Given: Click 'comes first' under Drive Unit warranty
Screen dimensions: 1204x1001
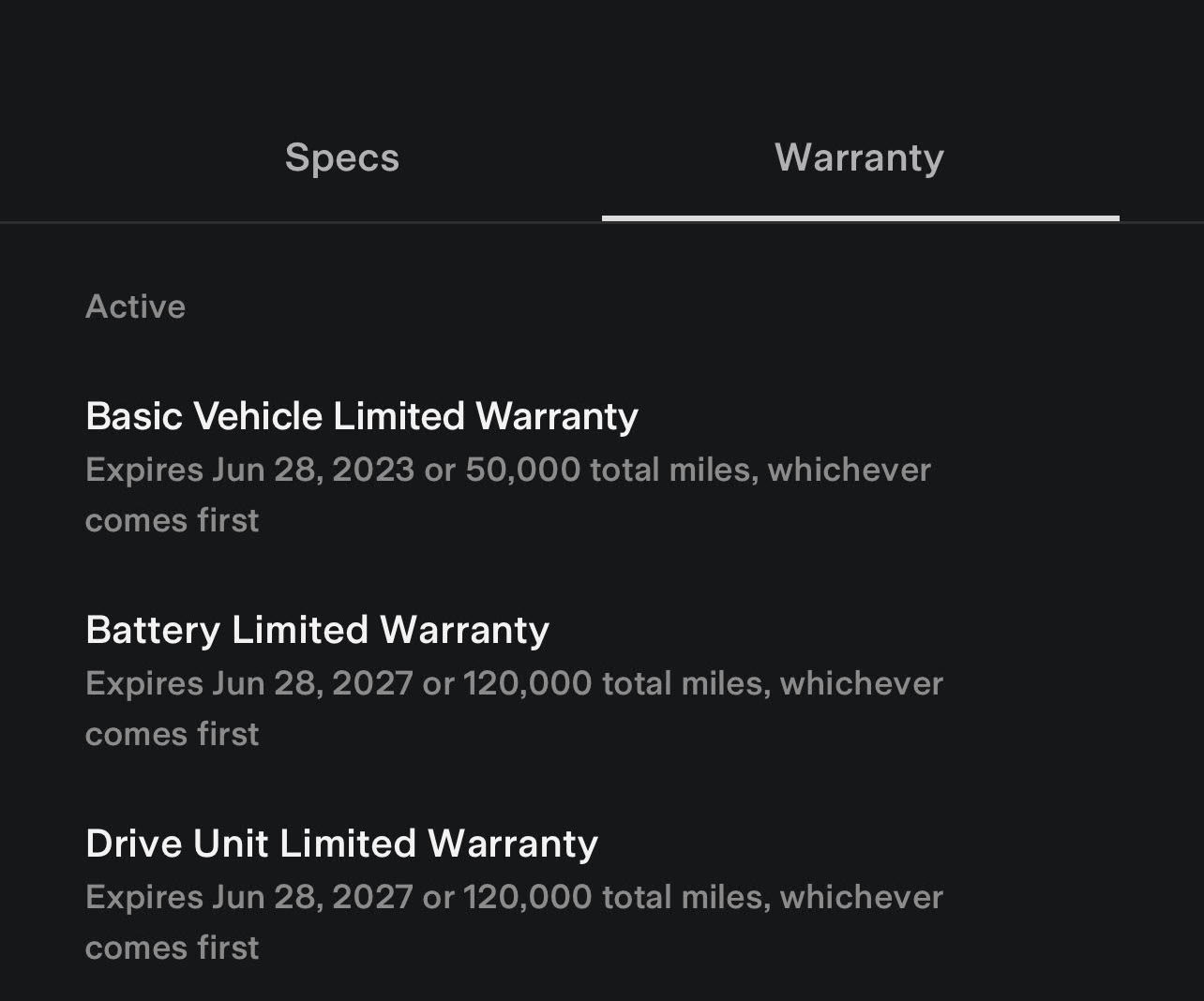Looking at the screenshot, I should coord(172,948).
